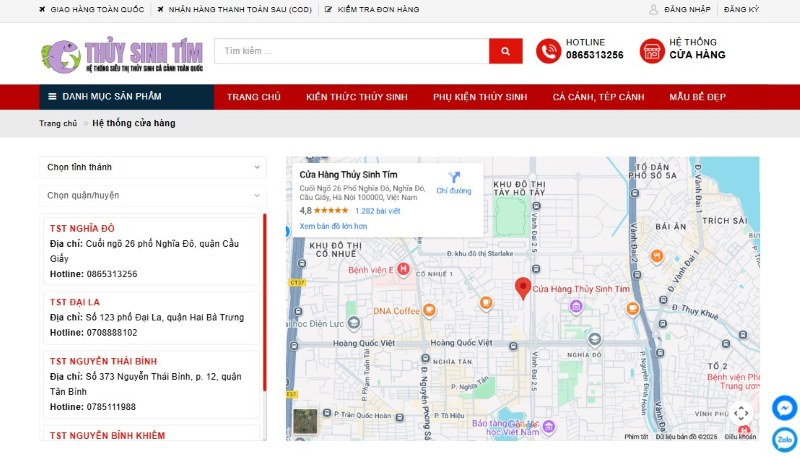Open the Messenger chat bubble
The height and width of the screenshot is (457, 800).
pos(785,408)
